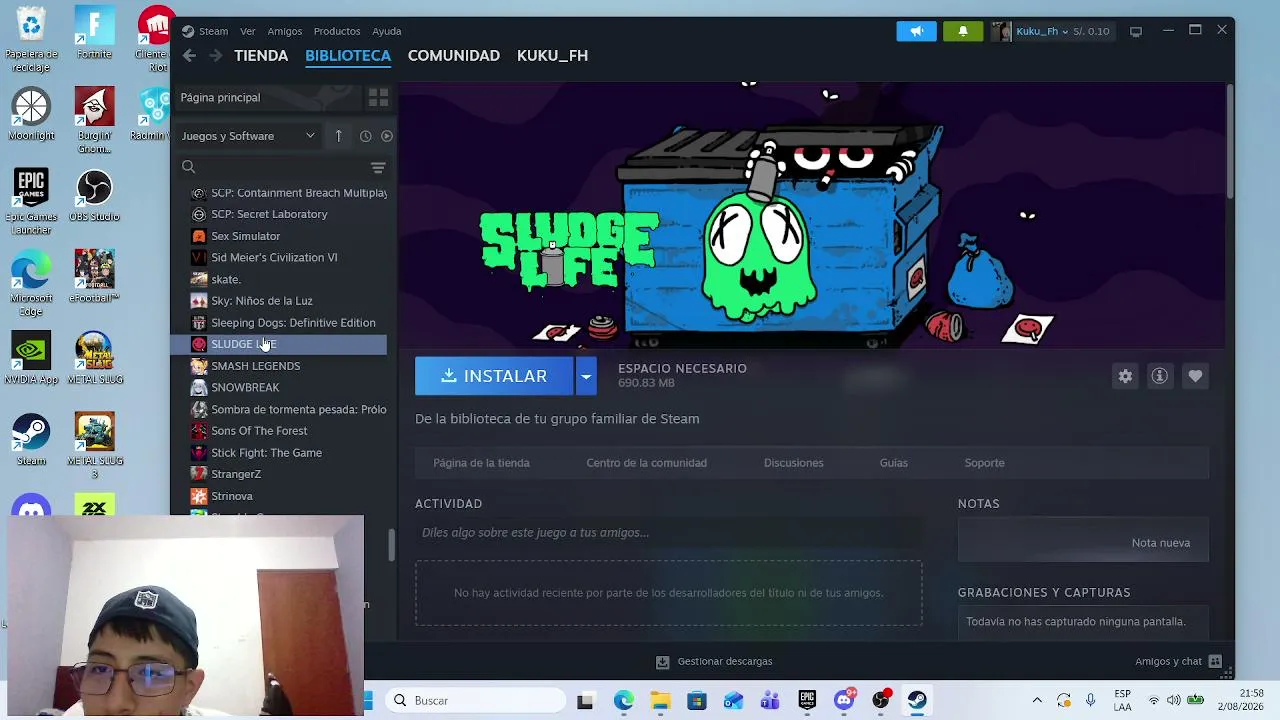Screen dimensions: 1280x720
Task: Open Moonlight desktop shortcut
Action: [31, 115]
